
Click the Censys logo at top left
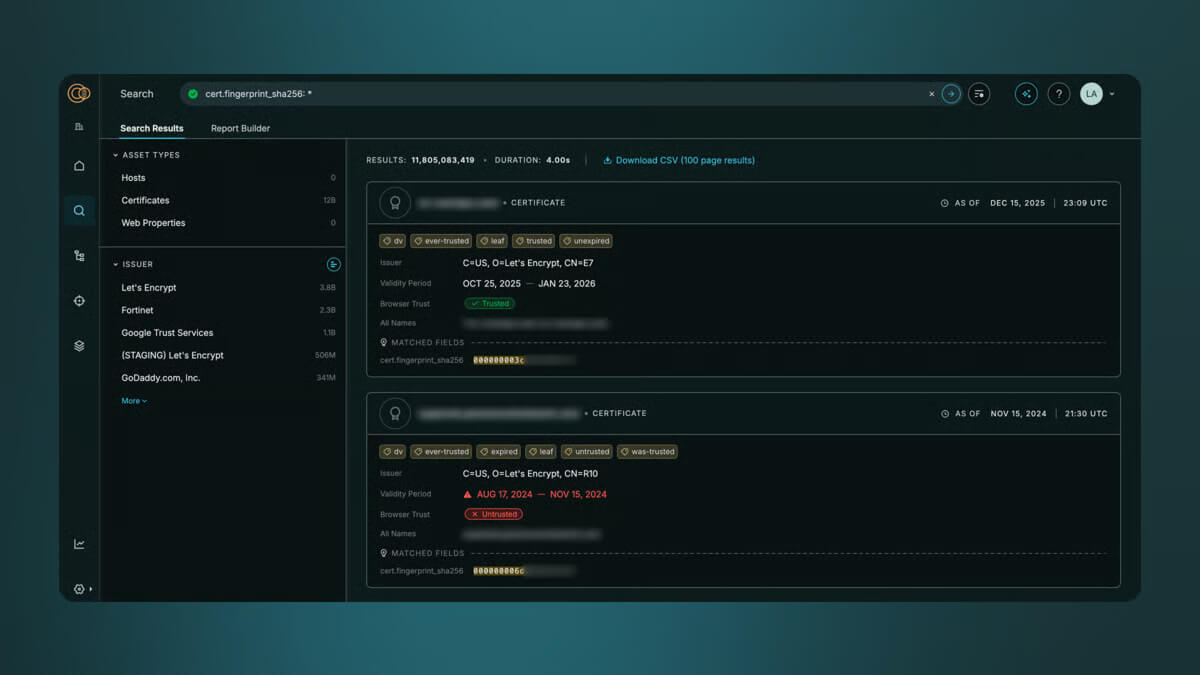point(80,93)
